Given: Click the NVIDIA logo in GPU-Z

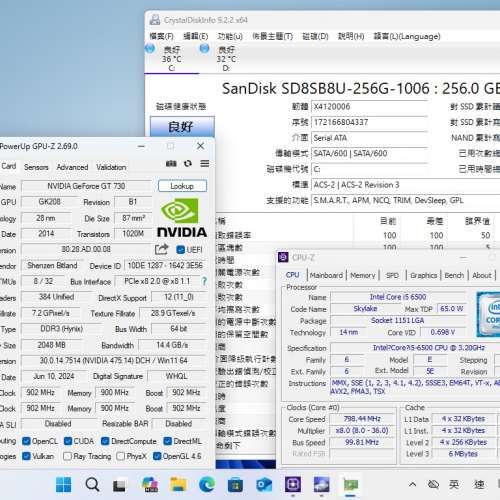Looking at the screenshot, I should 182,218.
